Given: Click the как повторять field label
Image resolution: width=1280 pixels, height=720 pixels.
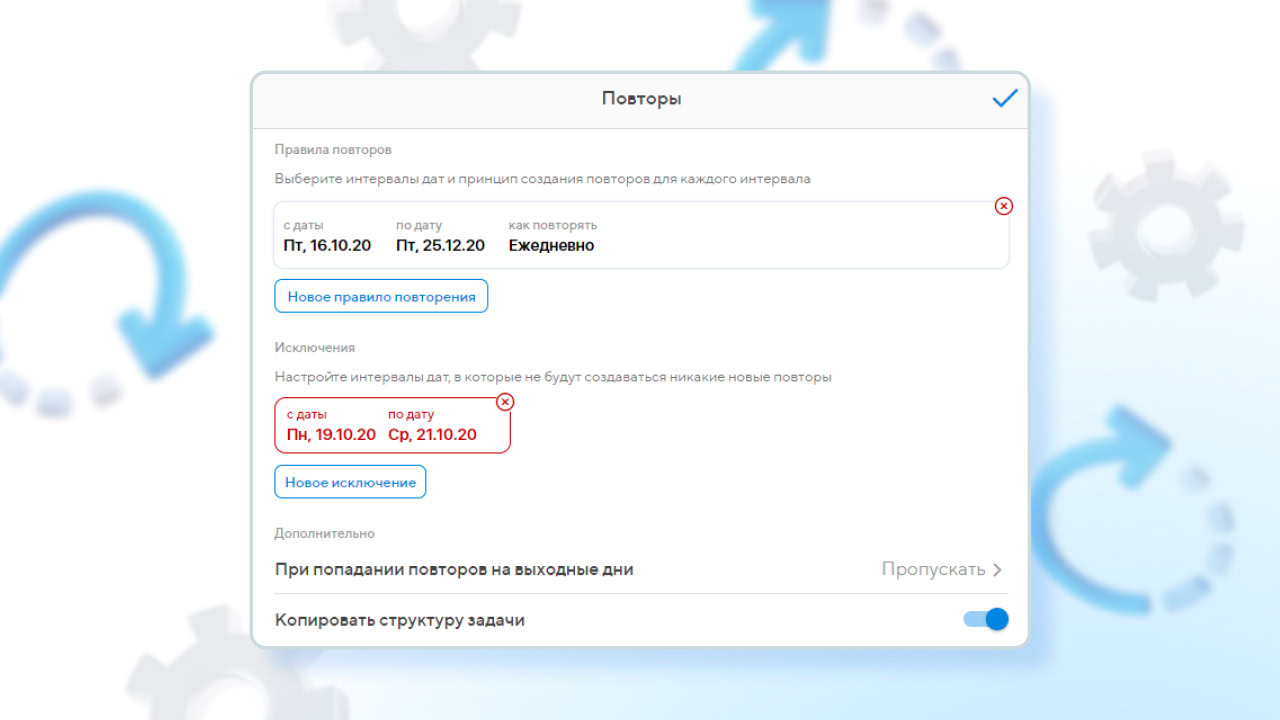Looking at the screenshot, I should point(553,225).
